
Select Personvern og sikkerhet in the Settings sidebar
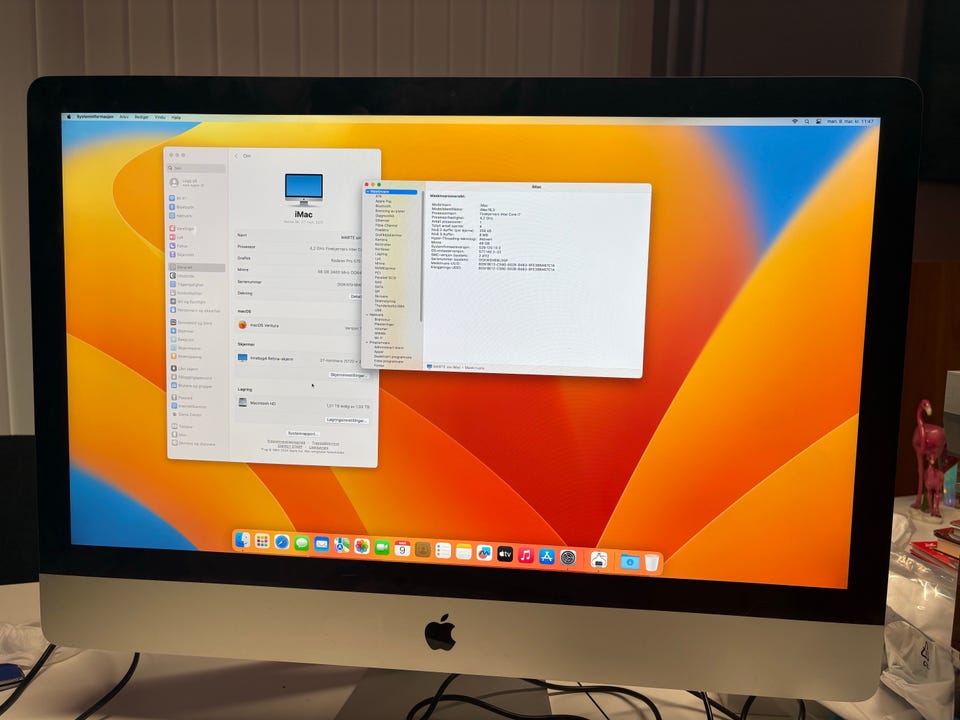pos(195,310)
